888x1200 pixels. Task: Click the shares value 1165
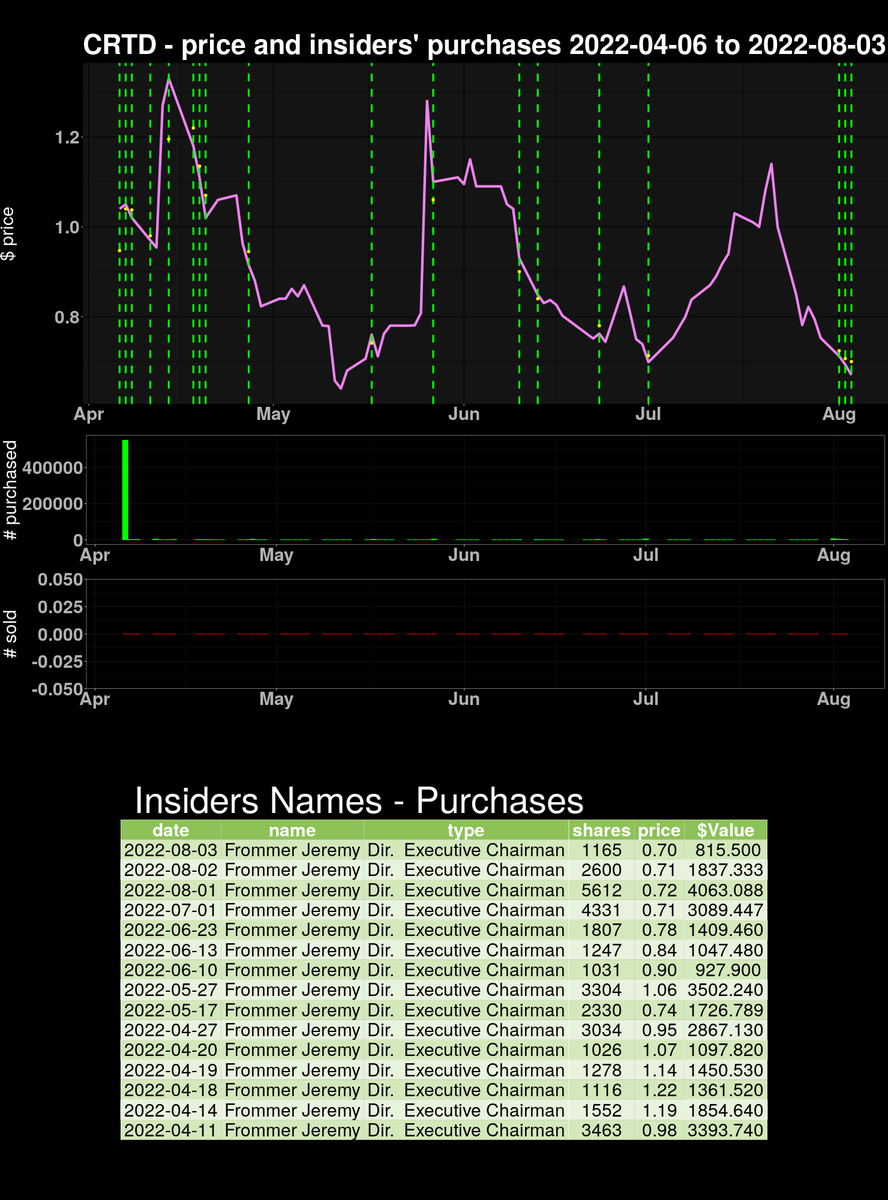(x=601, y=850)
